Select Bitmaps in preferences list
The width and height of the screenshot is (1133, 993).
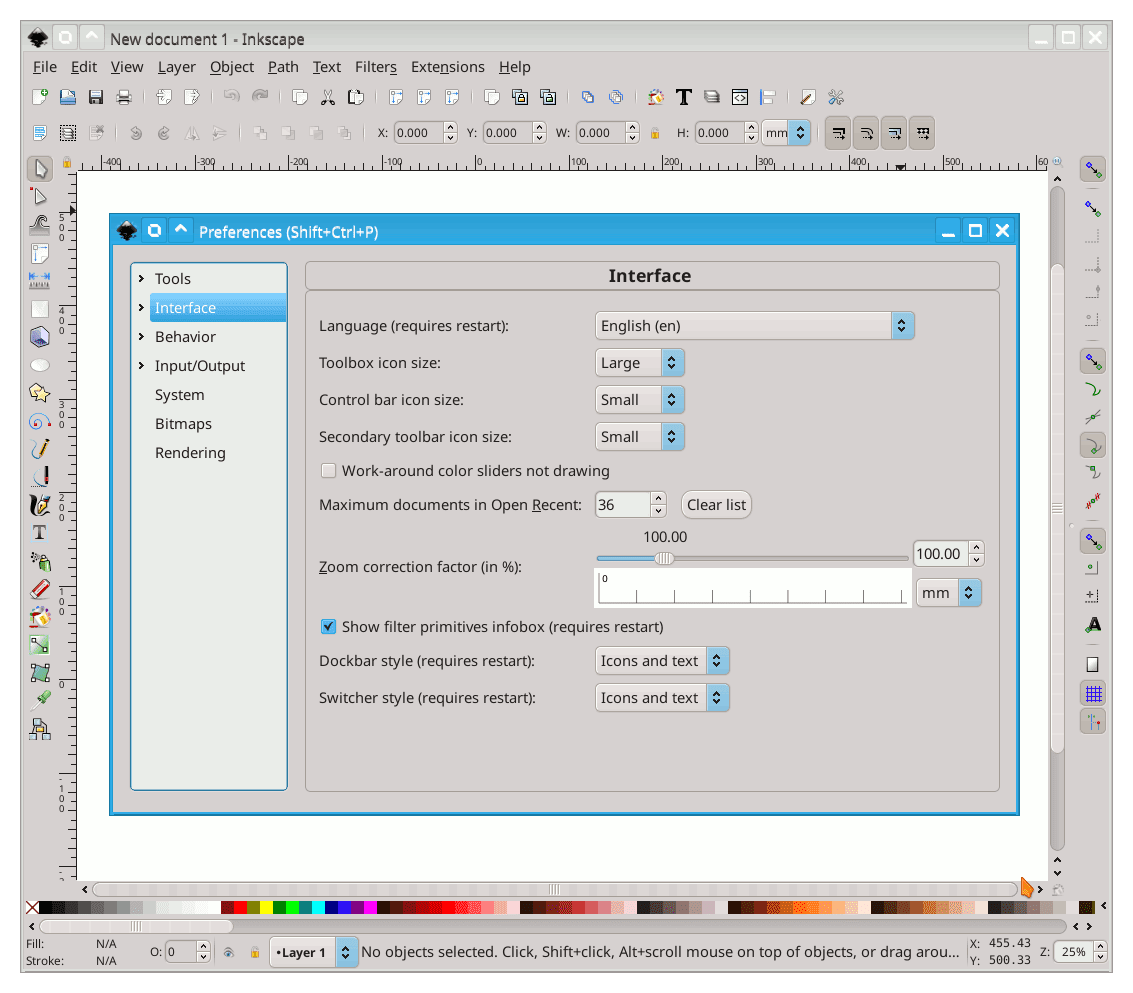183,424
